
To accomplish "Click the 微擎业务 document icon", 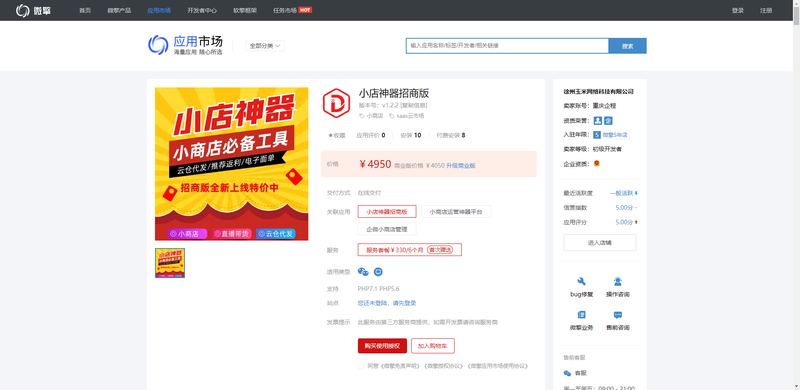I will pyautogui.click(x=581, y=315).
